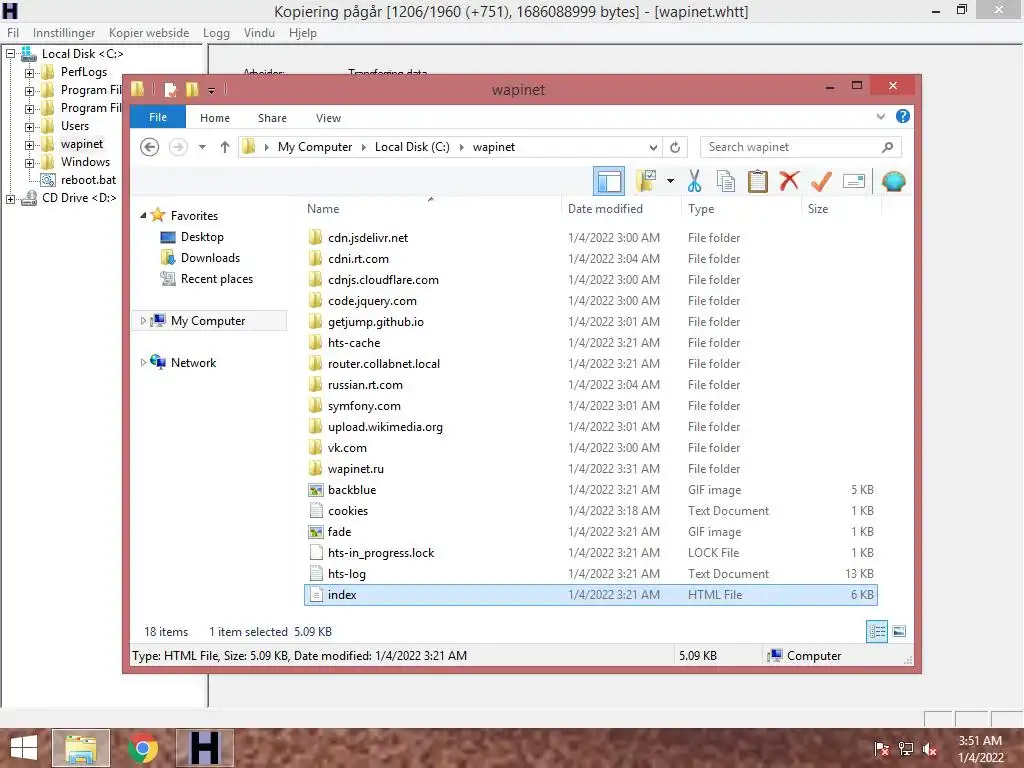Open the Share ribbon tab
The width and height of the screenshot is (1024, 768).
coord(272,118)
